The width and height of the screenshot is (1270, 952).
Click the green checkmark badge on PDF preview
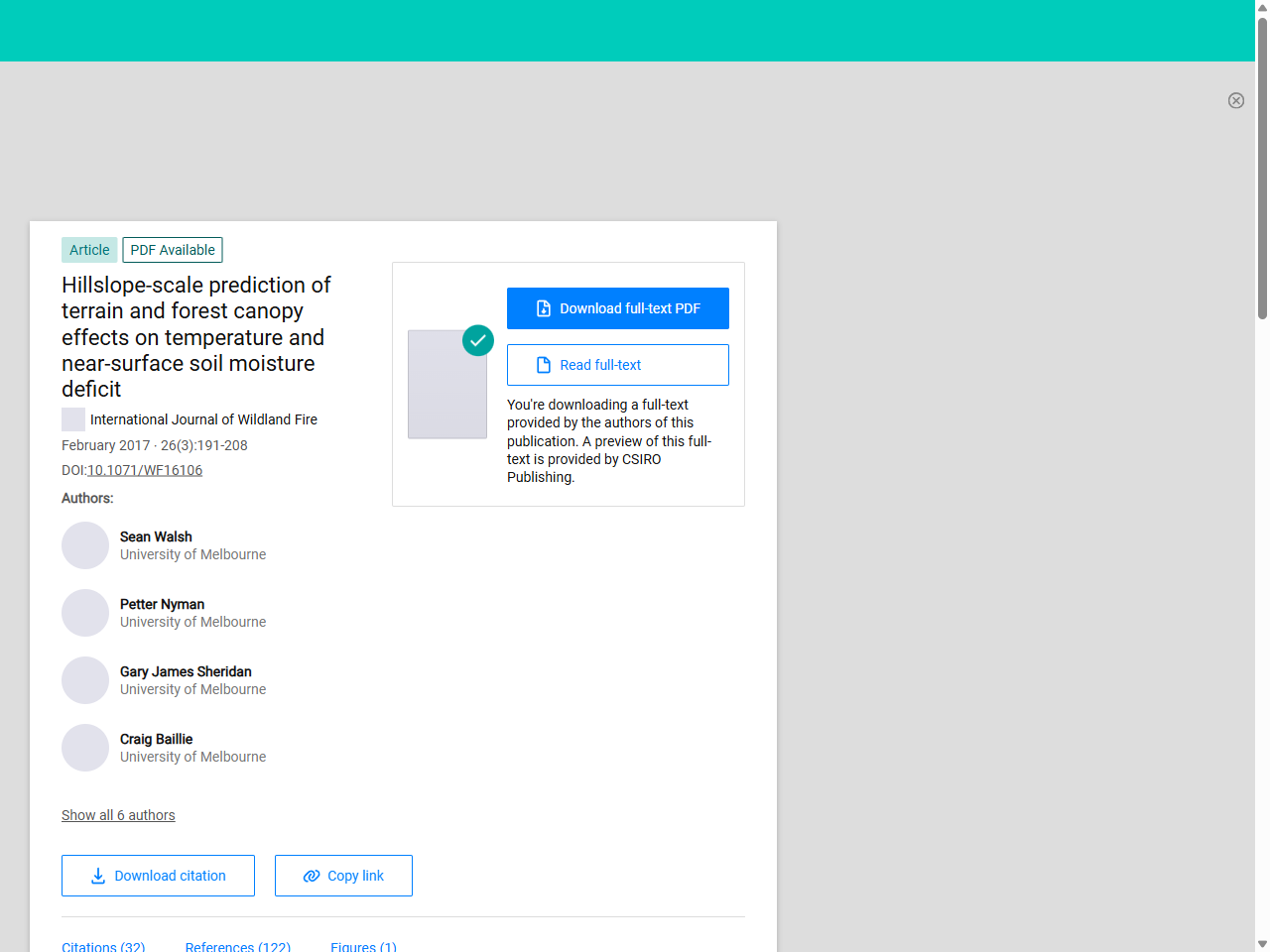point(478,340)
